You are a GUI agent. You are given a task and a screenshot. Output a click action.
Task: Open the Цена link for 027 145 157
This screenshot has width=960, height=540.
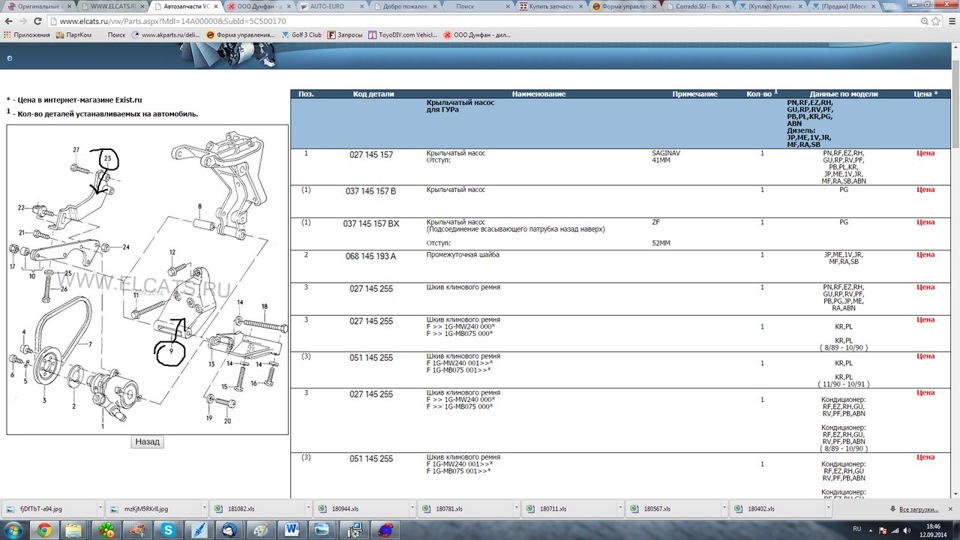click(925, 153)
